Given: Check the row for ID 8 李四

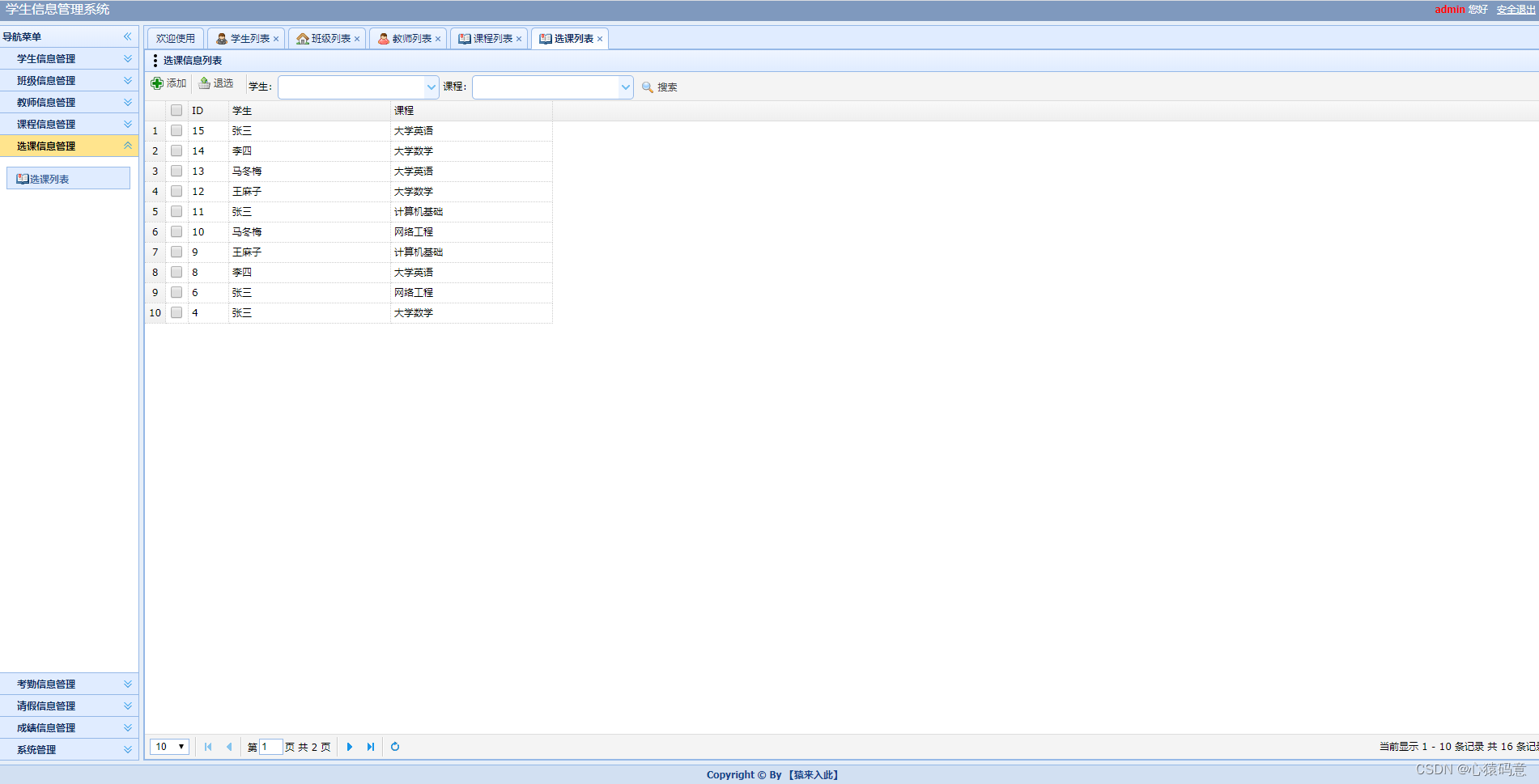Looking at the screenshot, I should 176,272.
